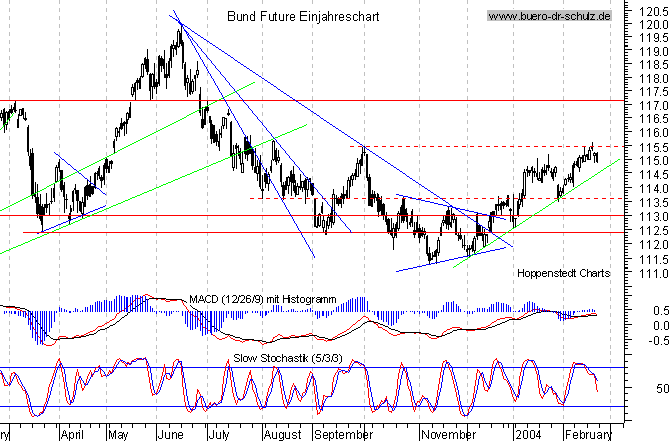
Task: Click the 117.0 price axis value
Action: click(646, 105)
